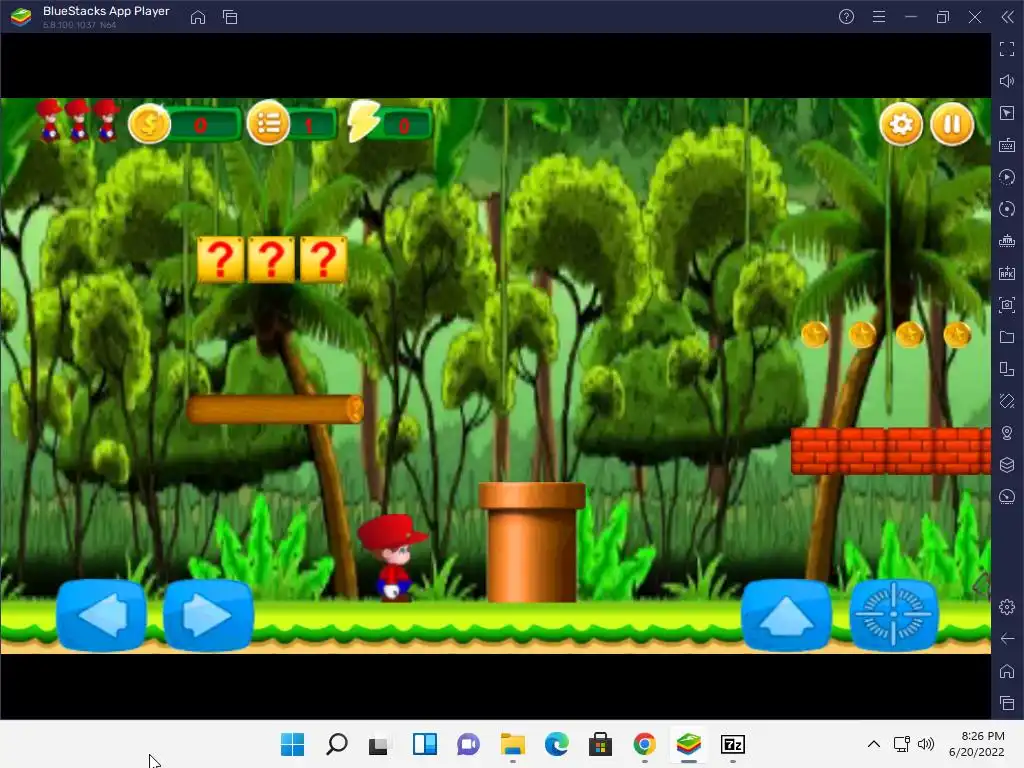This screenshot has width=1024, height=768.
Task: Click the BlueStacks home icon in title bar
Action: pos(198,17)
